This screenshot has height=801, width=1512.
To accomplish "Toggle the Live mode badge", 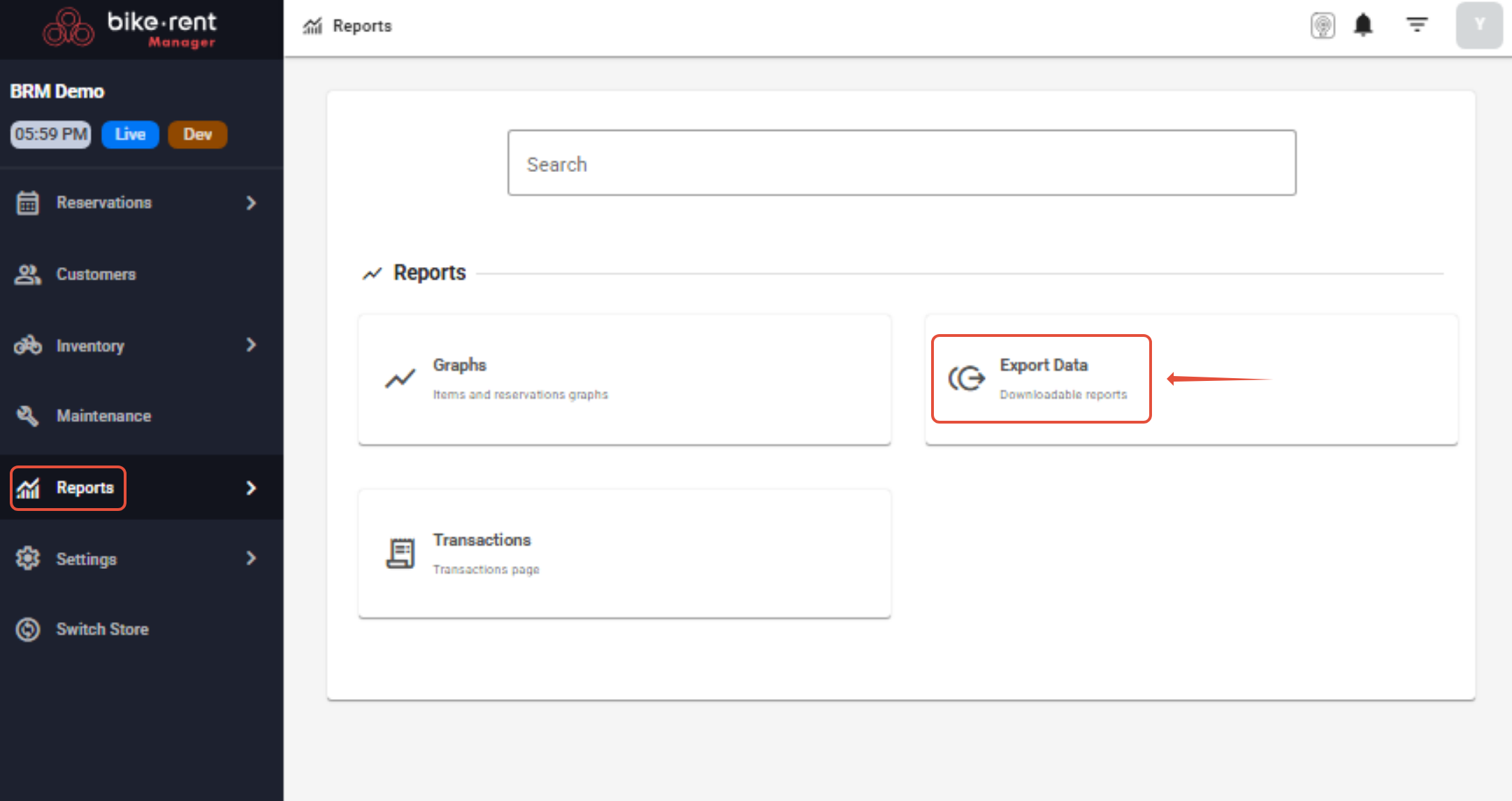I will pyautogui.click(x=130, y=134).
